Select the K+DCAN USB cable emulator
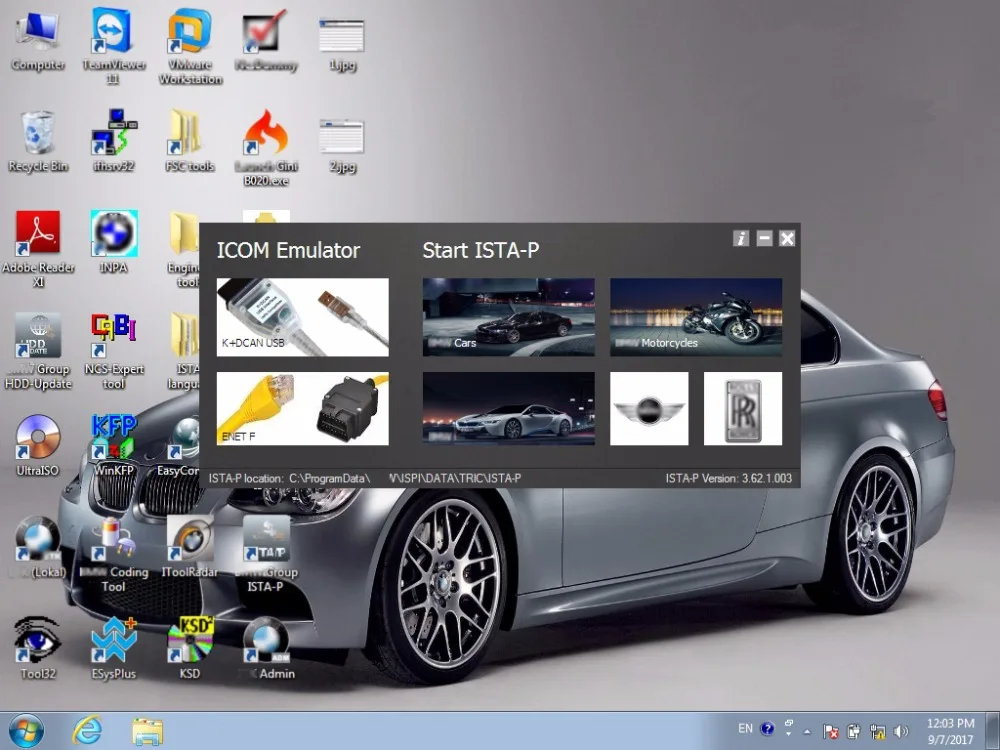The height and width of the screenshot is (750, 1000). coord(302,317)
